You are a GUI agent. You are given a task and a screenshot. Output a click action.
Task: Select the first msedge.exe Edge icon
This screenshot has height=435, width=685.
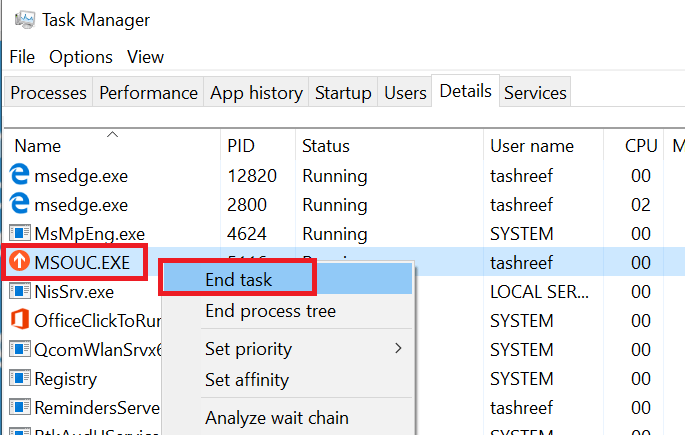tap(20, 174)
